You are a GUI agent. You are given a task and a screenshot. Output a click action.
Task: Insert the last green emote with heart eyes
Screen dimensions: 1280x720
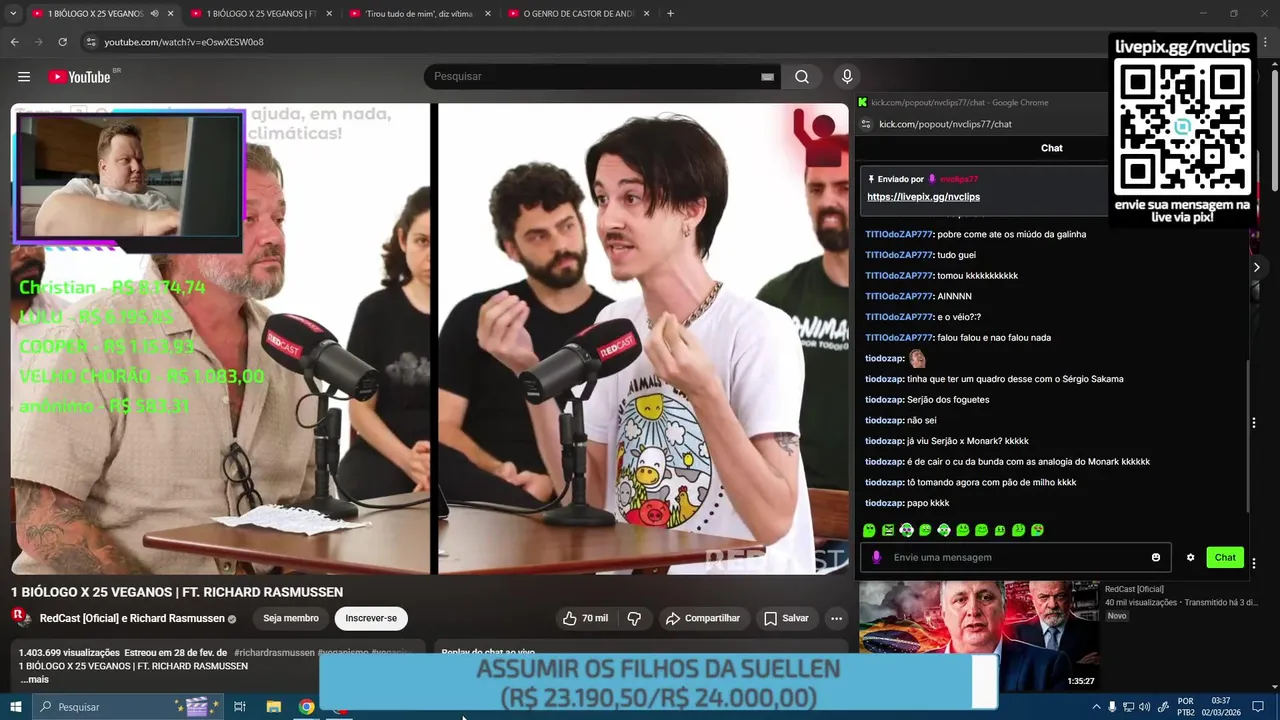coord(1037,530)
